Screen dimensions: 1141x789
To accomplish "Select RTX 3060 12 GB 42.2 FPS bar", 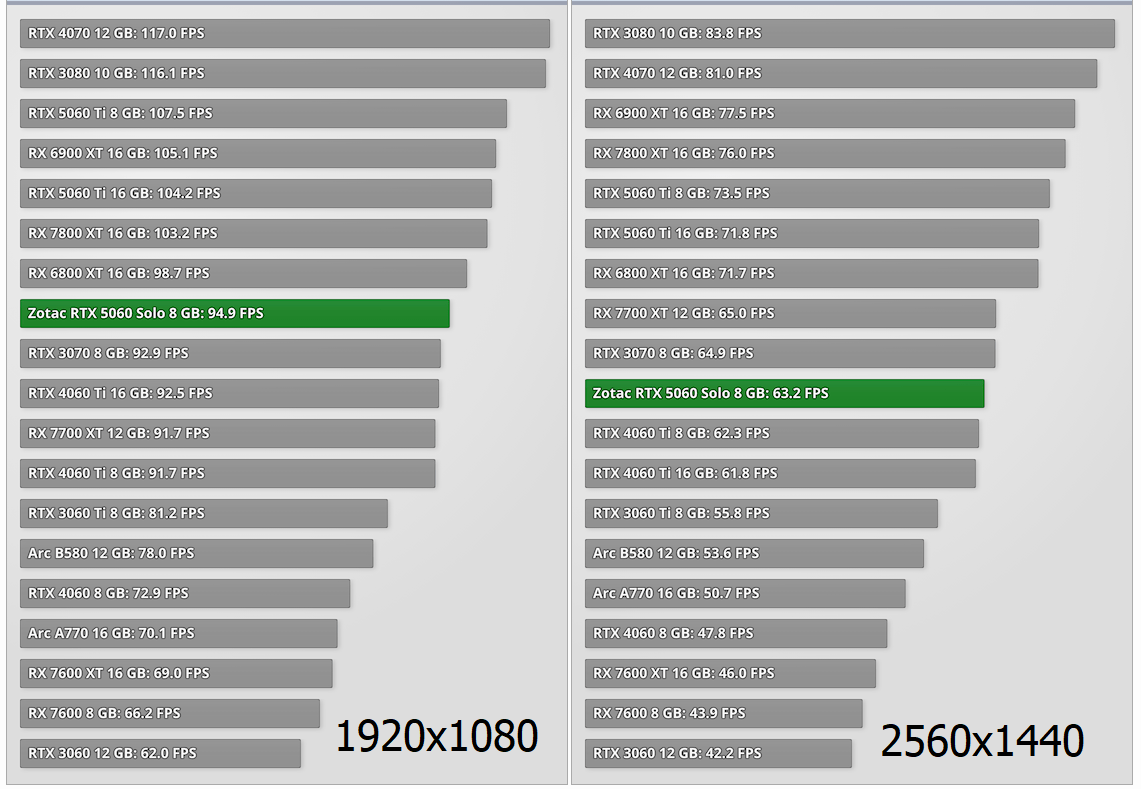I will pyautogui.click(x=718, y=754).
